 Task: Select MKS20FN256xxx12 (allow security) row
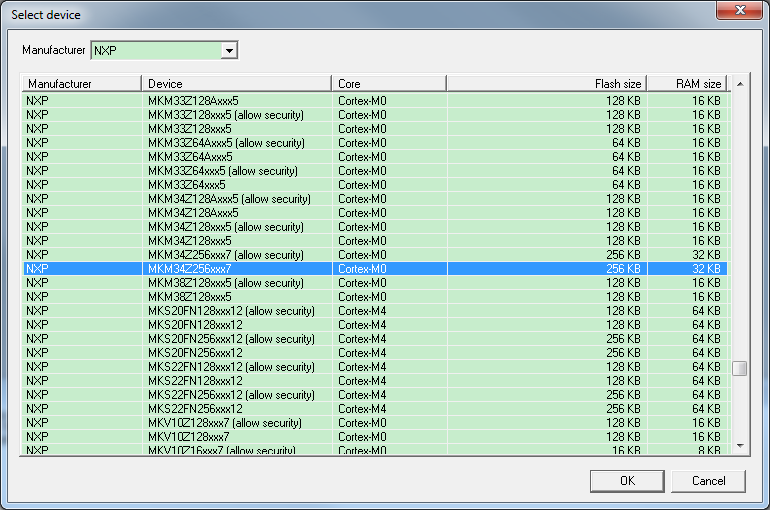point(375,339)
